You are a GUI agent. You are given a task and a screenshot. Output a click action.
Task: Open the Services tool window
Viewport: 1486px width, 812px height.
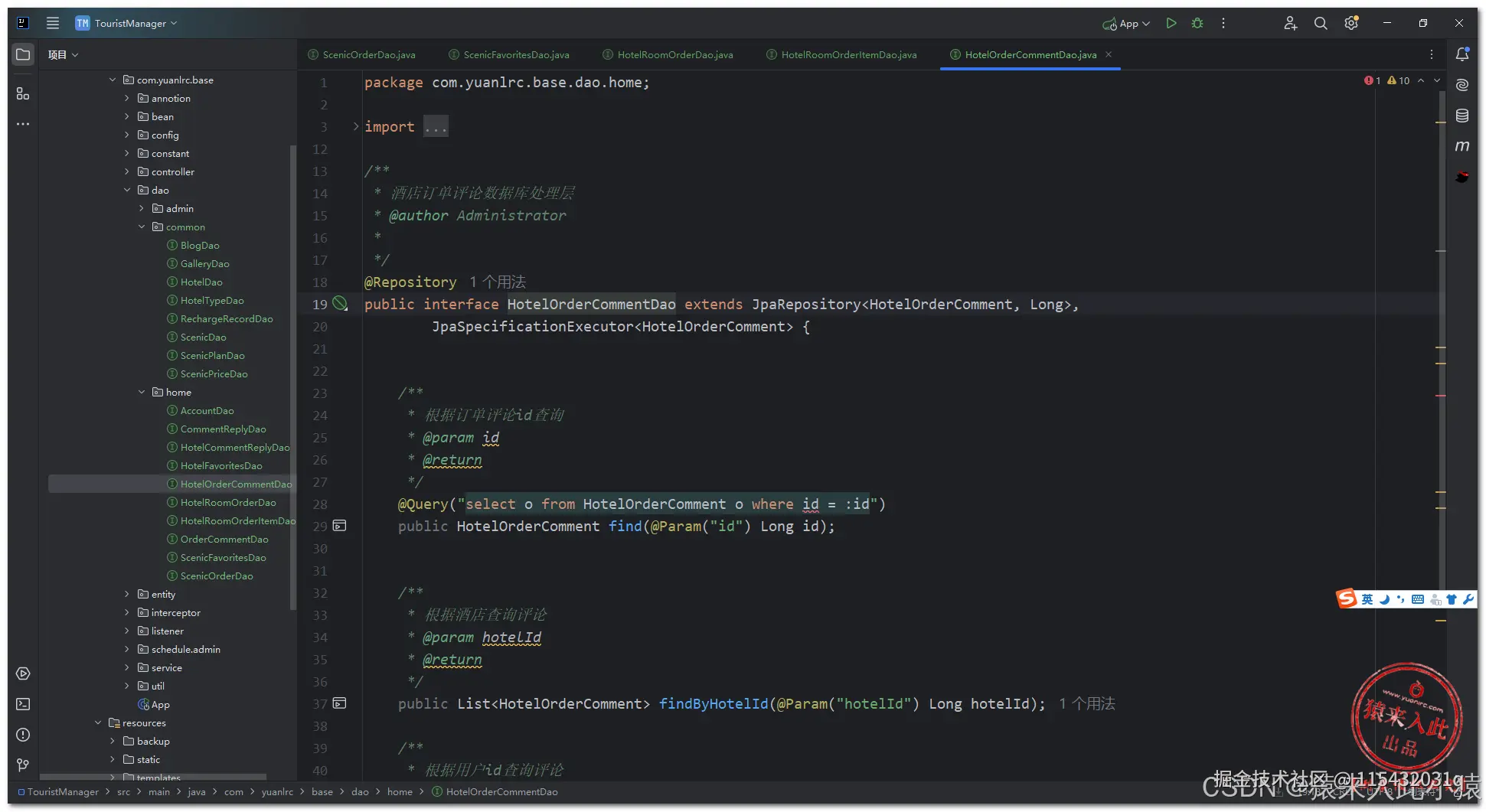pos(23,673)
